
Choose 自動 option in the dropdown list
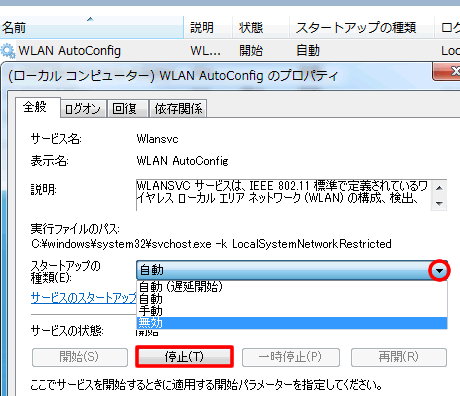click(x=292, y=299)
